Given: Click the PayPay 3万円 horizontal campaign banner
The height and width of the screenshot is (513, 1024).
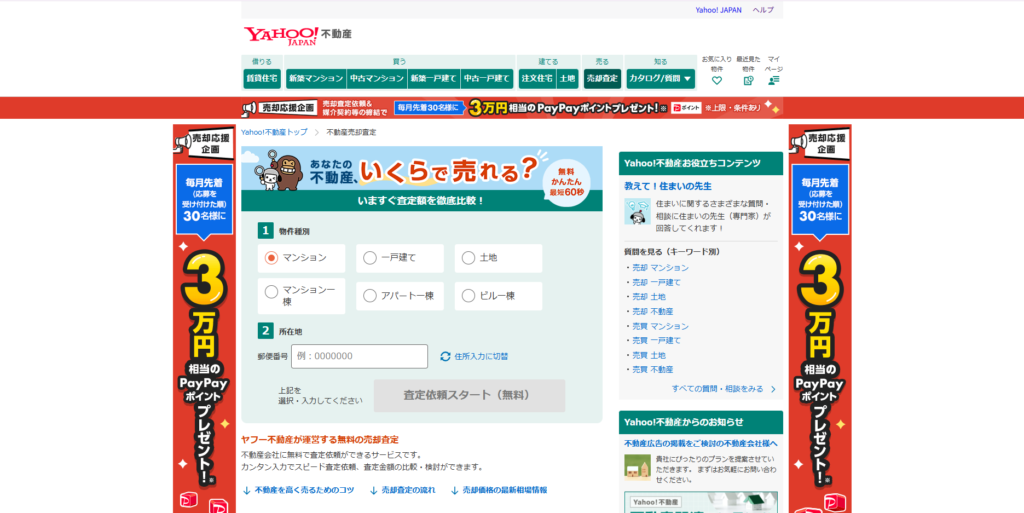Looking at the screenshot, I should coord(512,108).
